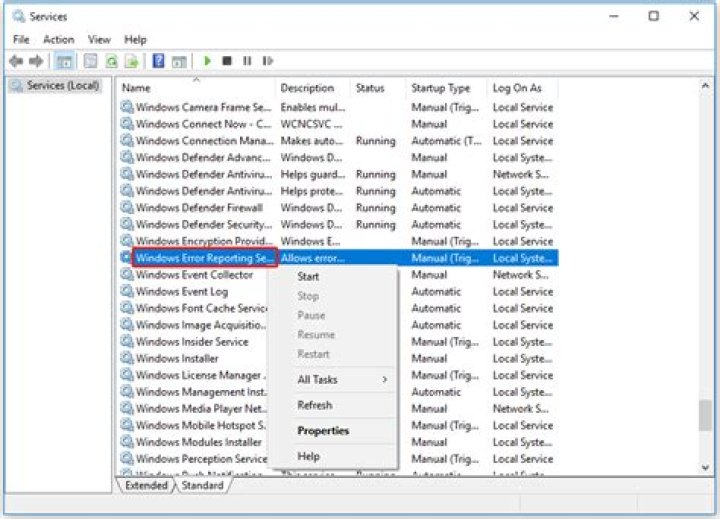Open the File menu

(21, 39)
